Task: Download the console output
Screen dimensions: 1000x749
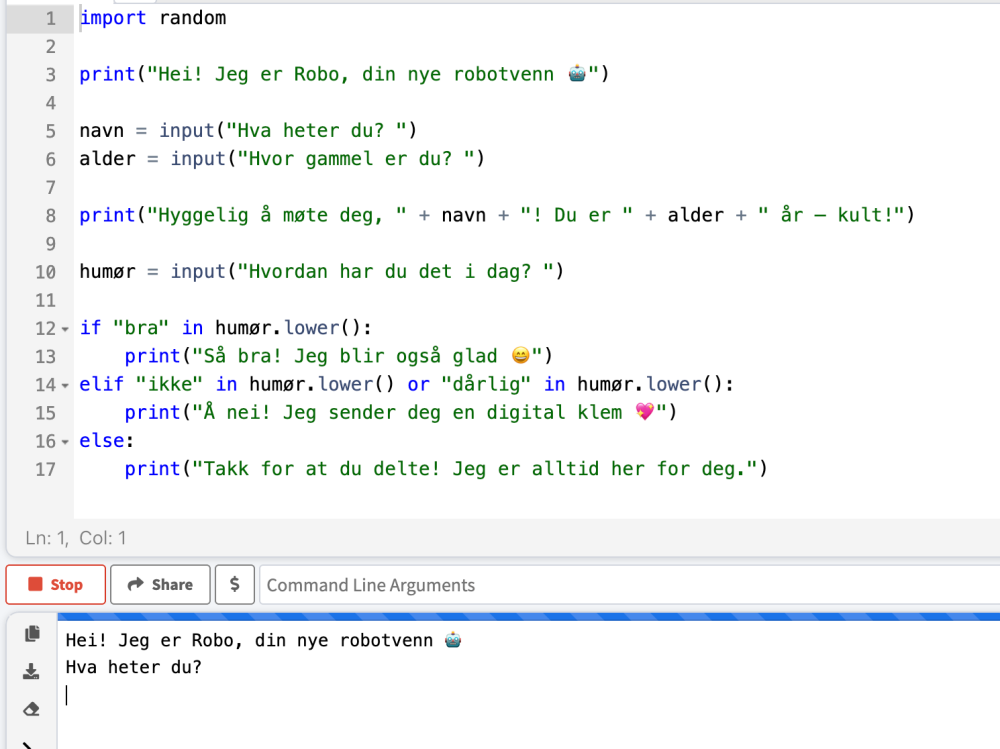Action: 32,671
